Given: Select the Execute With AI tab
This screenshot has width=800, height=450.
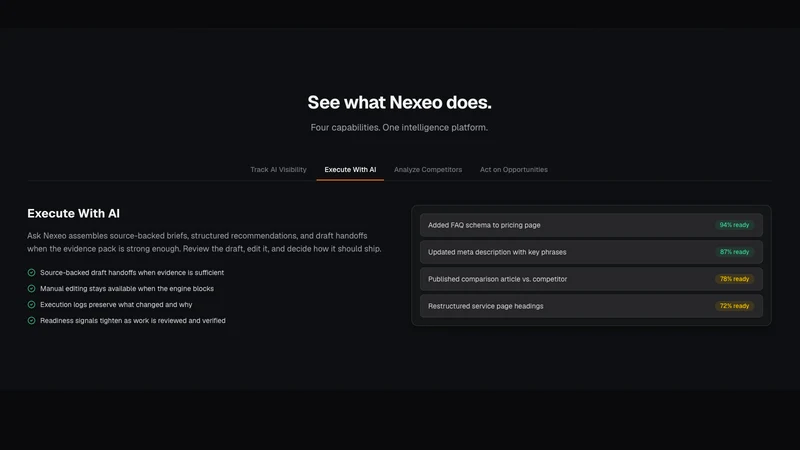Looking at the screenshot, I should click(x=350, y=169).
